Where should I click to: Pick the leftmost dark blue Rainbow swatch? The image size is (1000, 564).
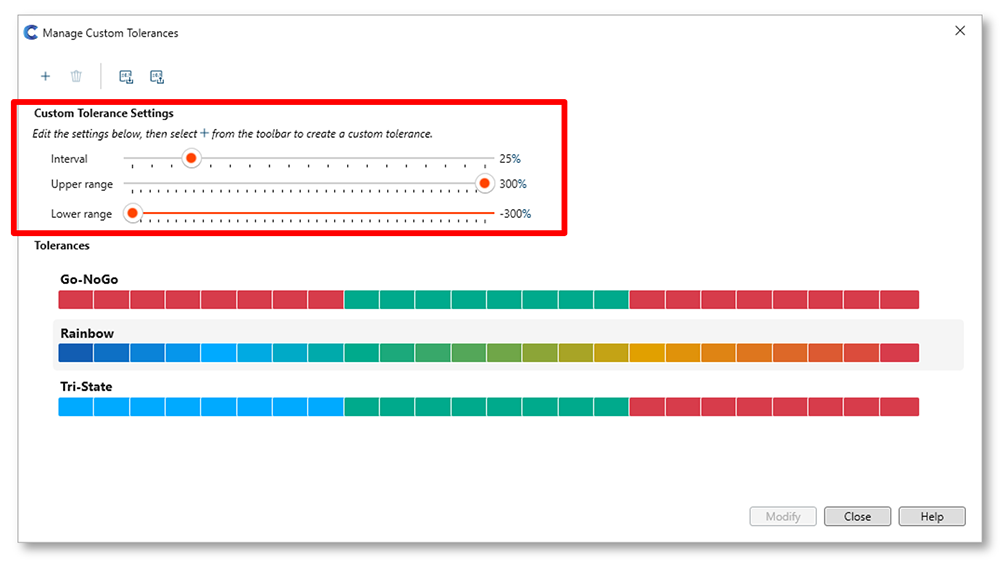[x=76, y=353]
